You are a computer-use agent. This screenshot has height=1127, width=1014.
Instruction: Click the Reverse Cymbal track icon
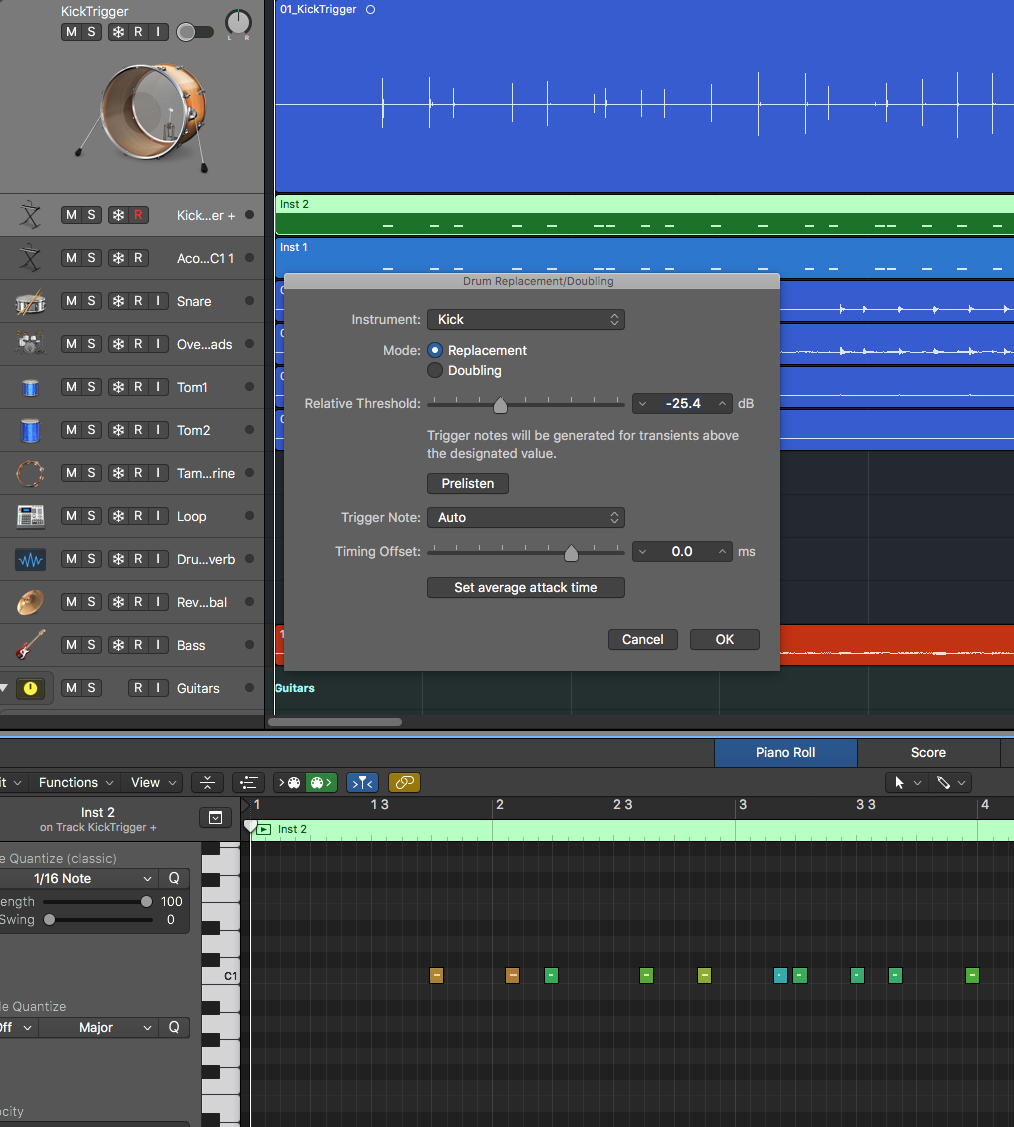click(x=30, y=602)
